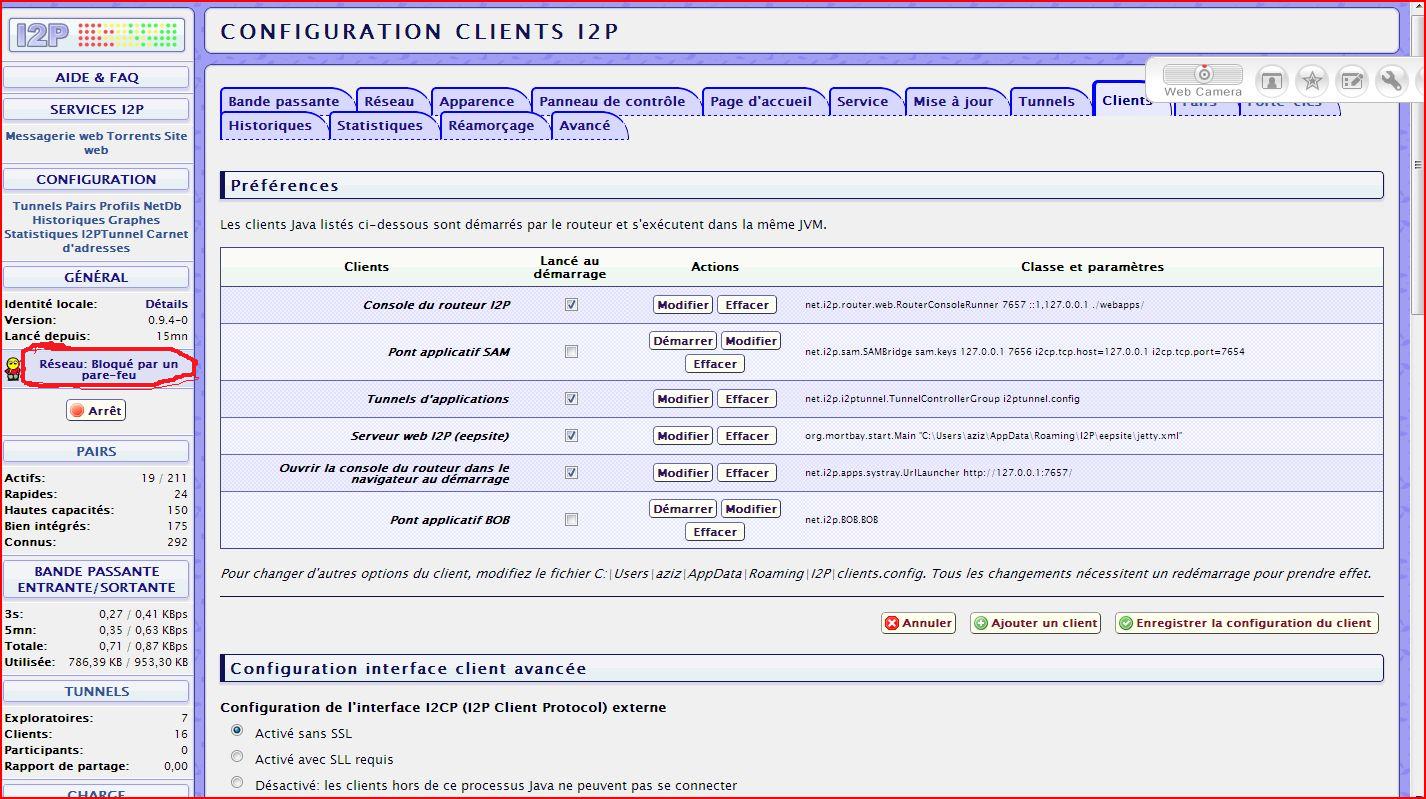Open the Mise à jour tab
The width and height of the screenshot is (1426, 799).
click(954, 101)
